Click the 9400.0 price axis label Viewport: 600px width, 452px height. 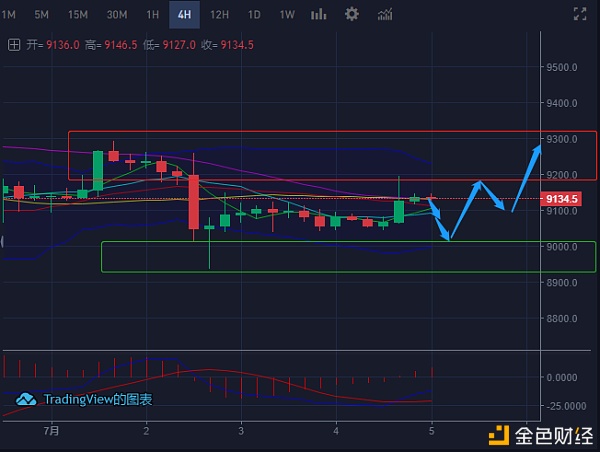tap(562, 103)
